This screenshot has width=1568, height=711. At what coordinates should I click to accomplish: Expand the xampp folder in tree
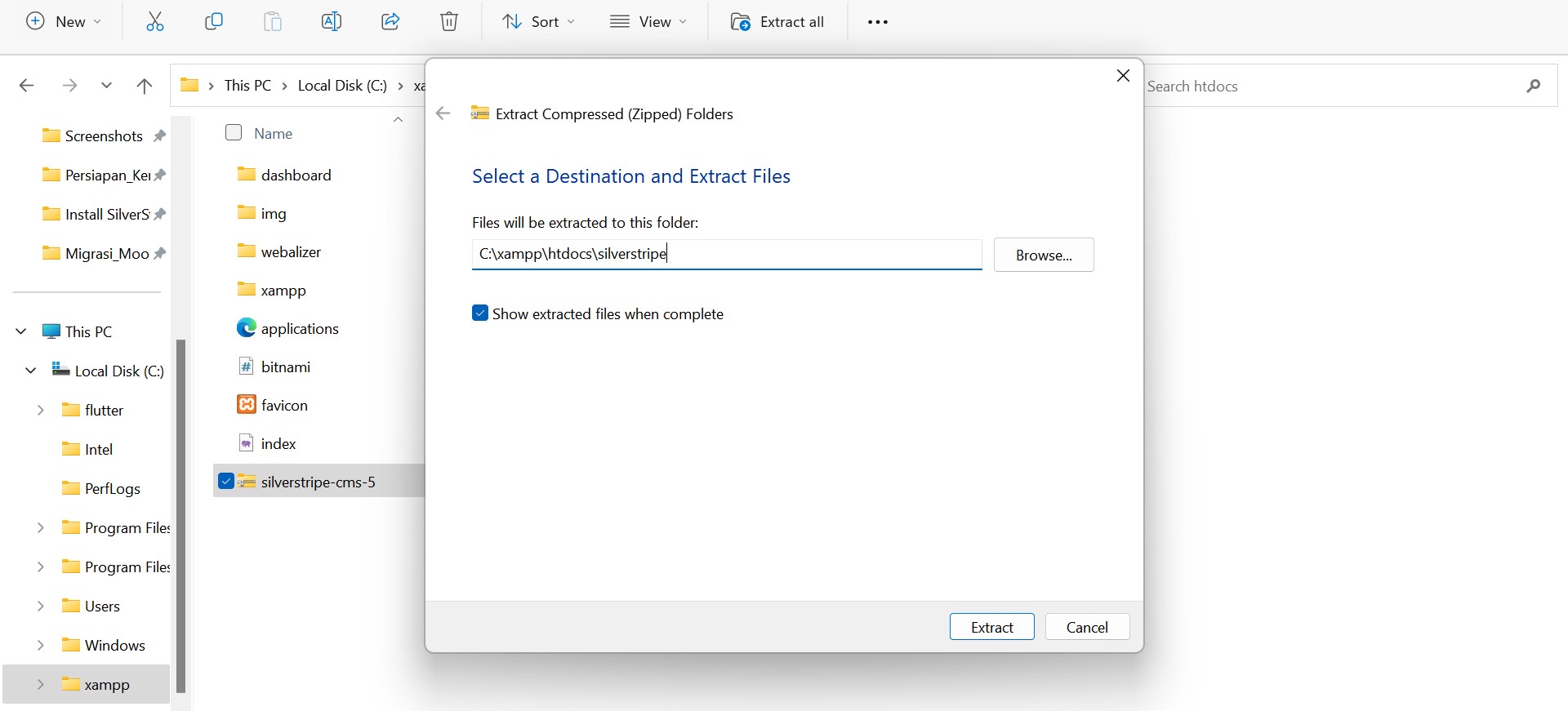41,684
